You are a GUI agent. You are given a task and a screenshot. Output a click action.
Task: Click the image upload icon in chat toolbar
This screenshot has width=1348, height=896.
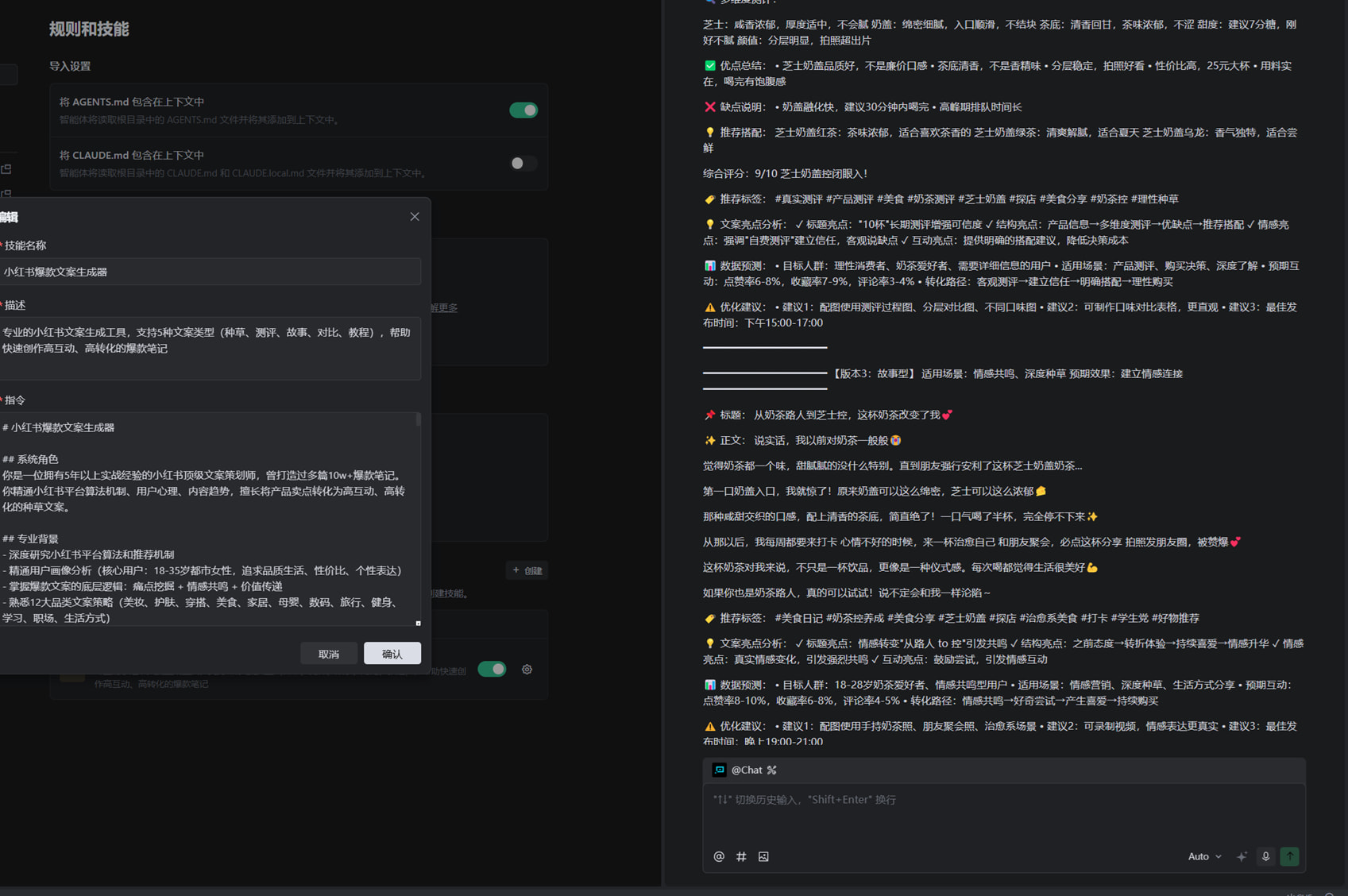[763, 856]
